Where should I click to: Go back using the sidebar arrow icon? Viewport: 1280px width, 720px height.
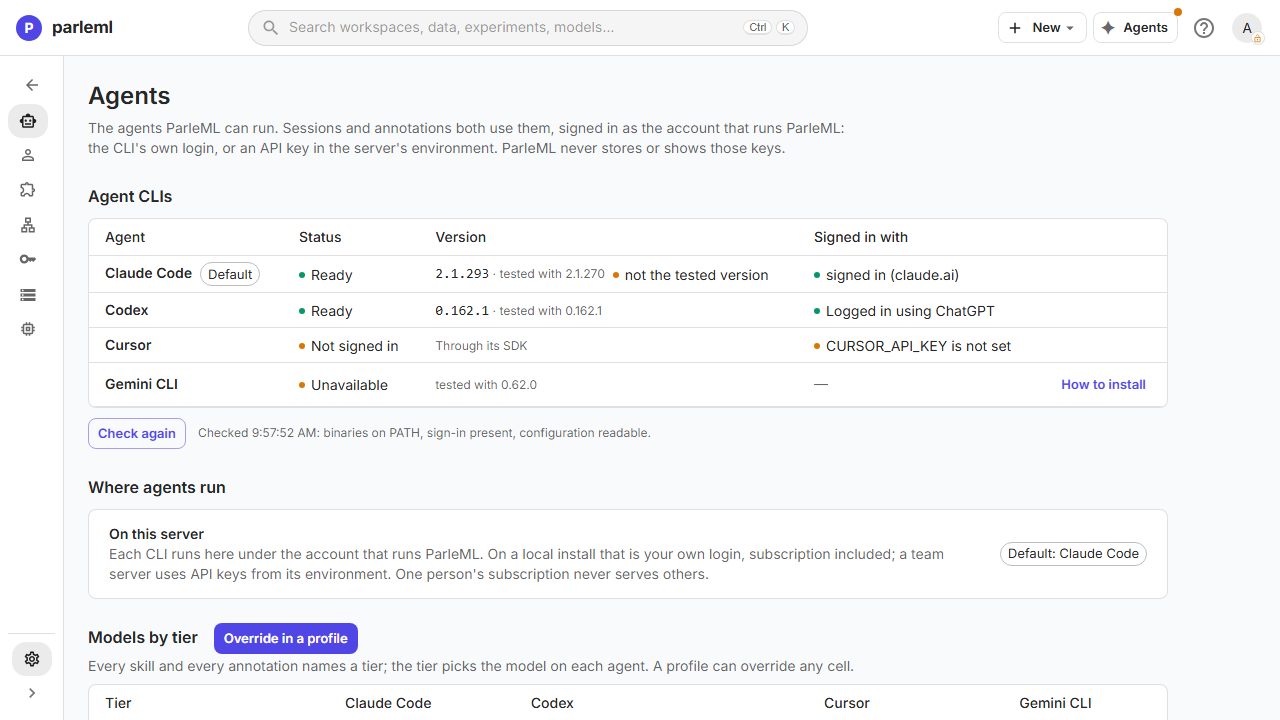[x=32, y=85]
